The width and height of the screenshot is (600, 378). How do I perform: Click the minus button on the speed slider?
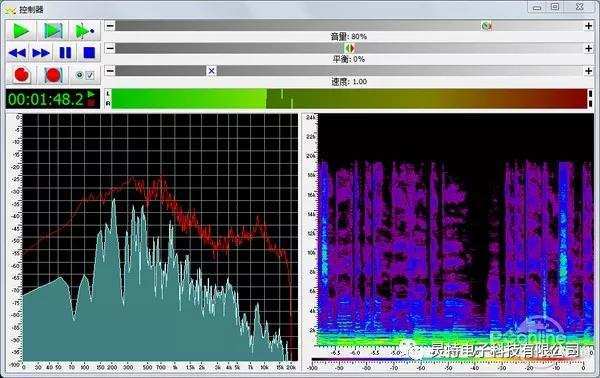click(110, 71)
